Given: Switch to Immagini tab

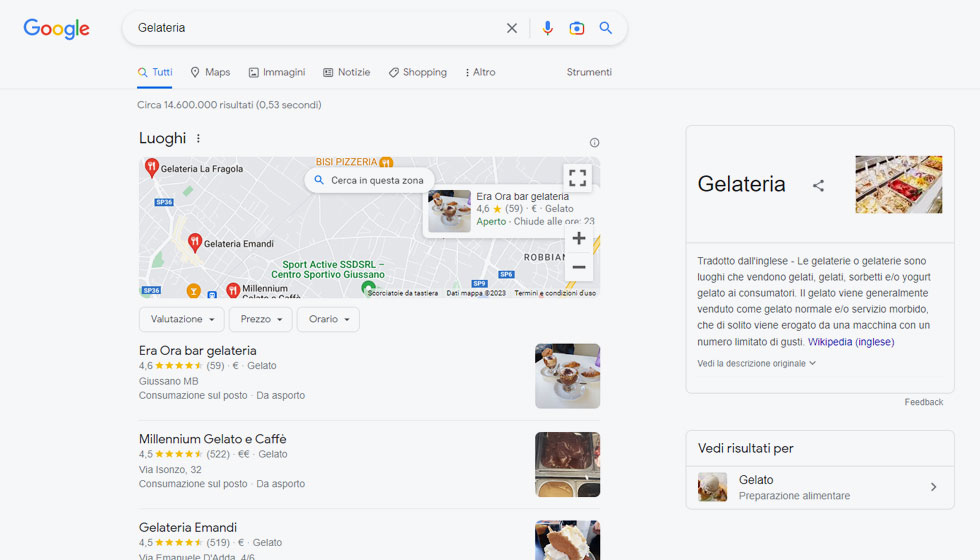Looking at the screenshot, I should (277, 72).
